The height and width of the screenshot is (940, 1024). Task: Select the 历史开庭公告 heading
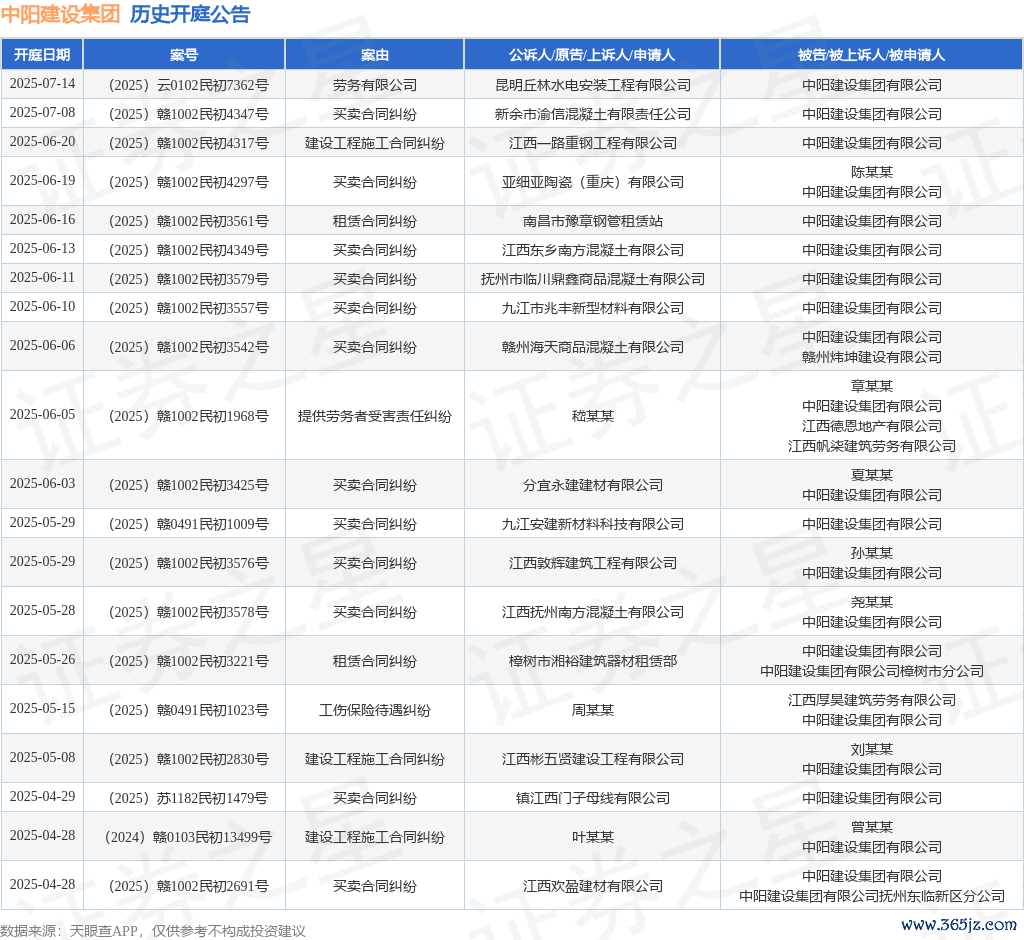pos(190,14)
